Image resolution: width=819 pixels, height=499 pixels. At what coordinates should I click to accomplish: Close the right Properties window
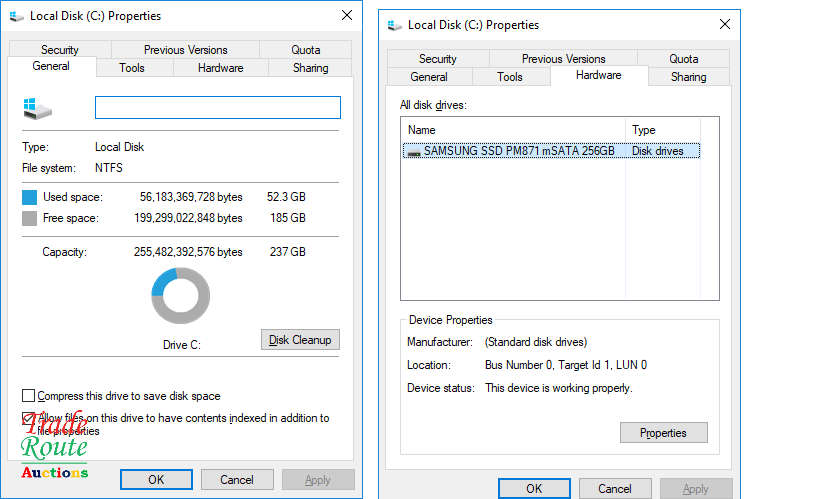coord(724,25)
